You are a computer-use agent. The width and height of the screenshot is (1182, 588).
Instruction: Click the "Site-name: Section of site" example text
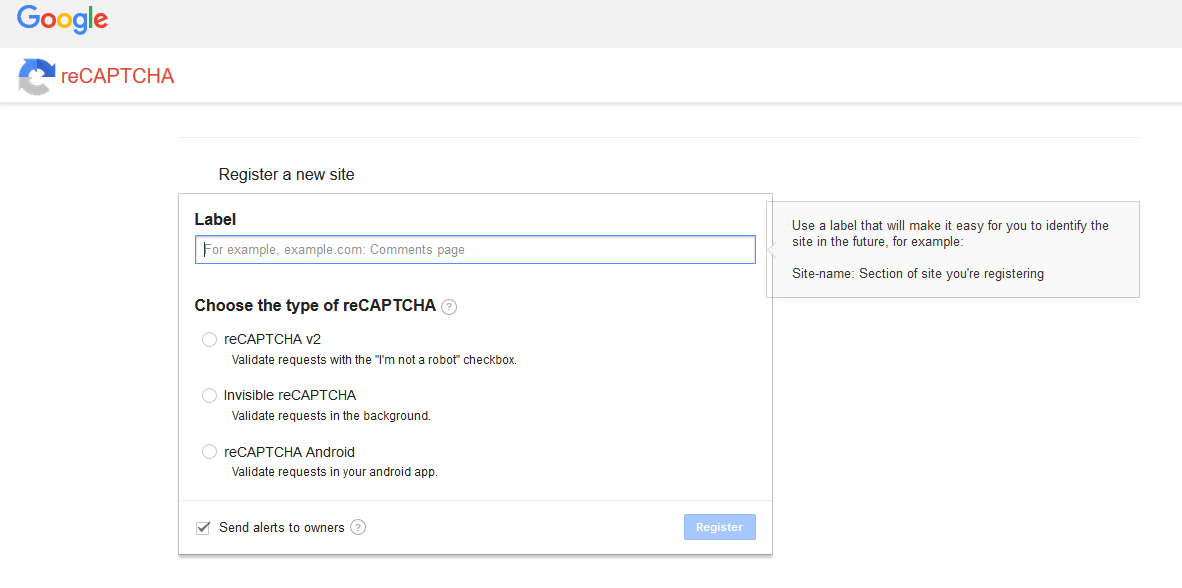coord(917,274)
